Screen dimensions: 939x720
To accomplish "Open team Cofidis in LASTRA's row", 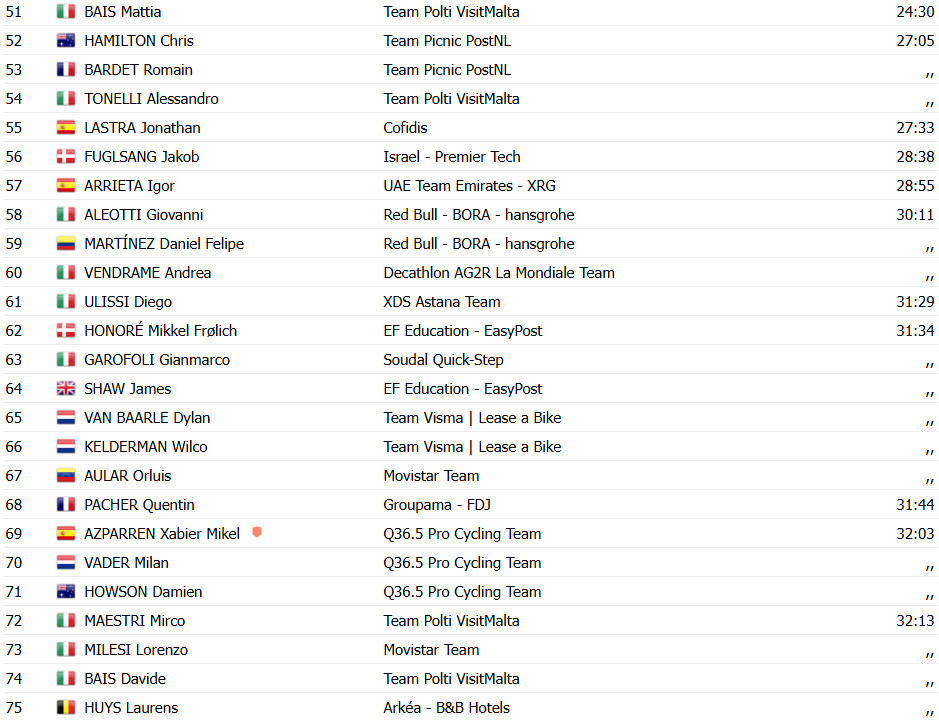I will 405,128.
